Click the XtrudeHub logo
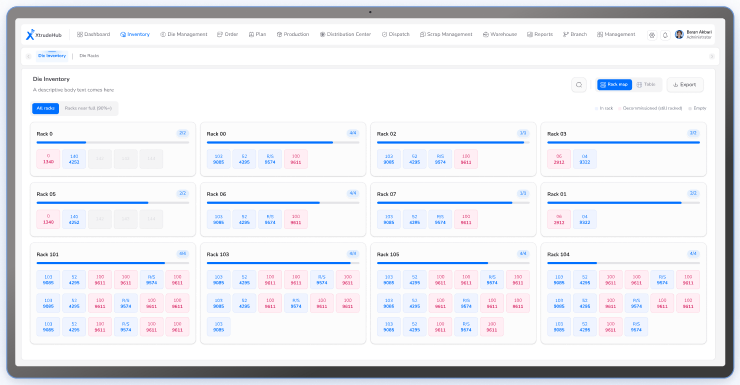This screenshot has width=740, height=385. pyautogui.click(x=43, y=34)
